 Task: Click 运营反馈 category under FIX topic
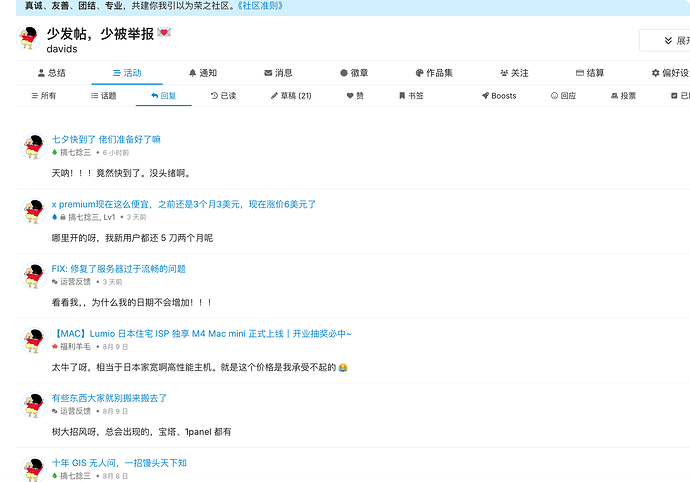click(x=71, y=282)
